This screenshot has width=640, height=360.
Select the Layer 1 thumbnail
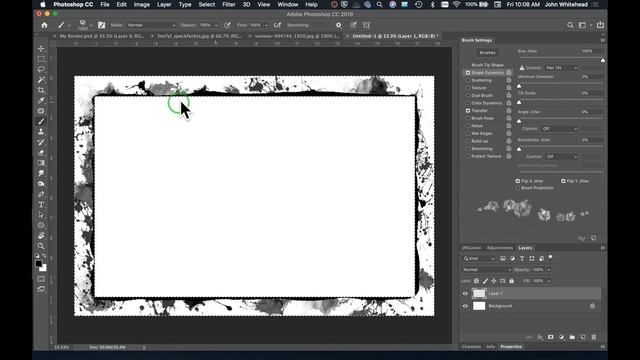coord(479,293)
